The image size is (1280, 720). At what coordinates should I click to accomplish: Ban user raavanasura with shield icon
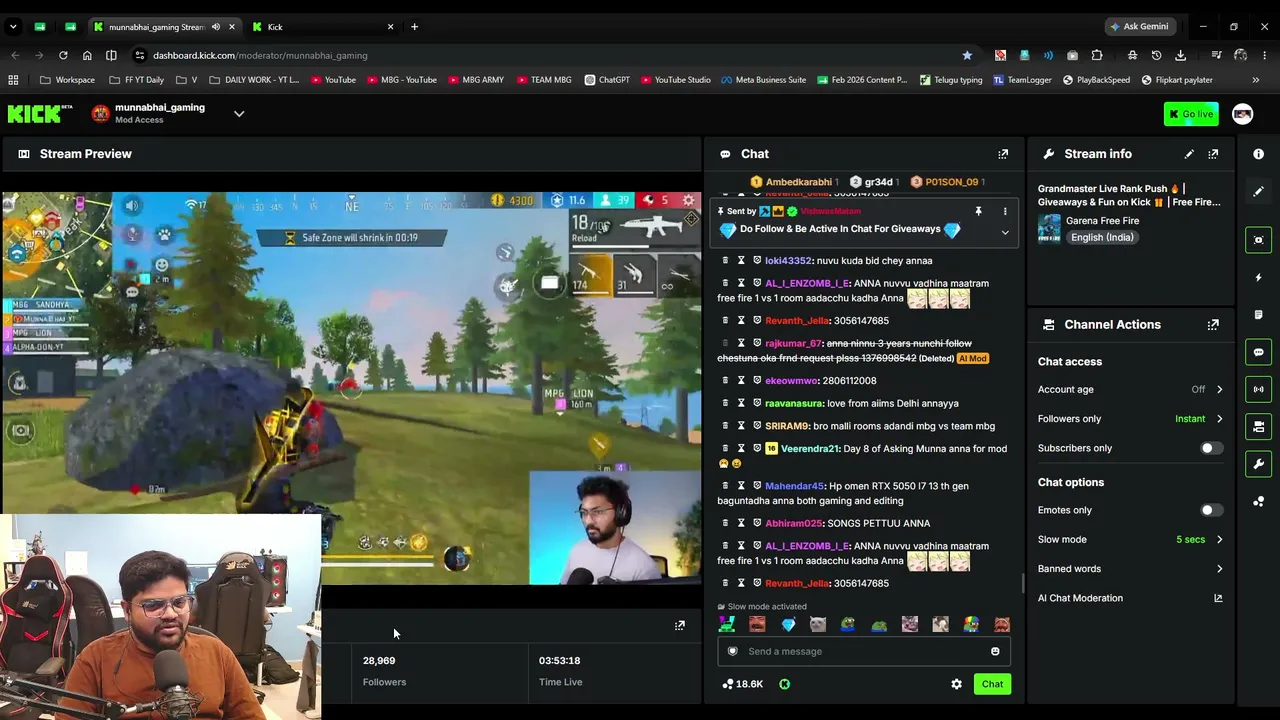pyautogui.click(x=757, y=404)
